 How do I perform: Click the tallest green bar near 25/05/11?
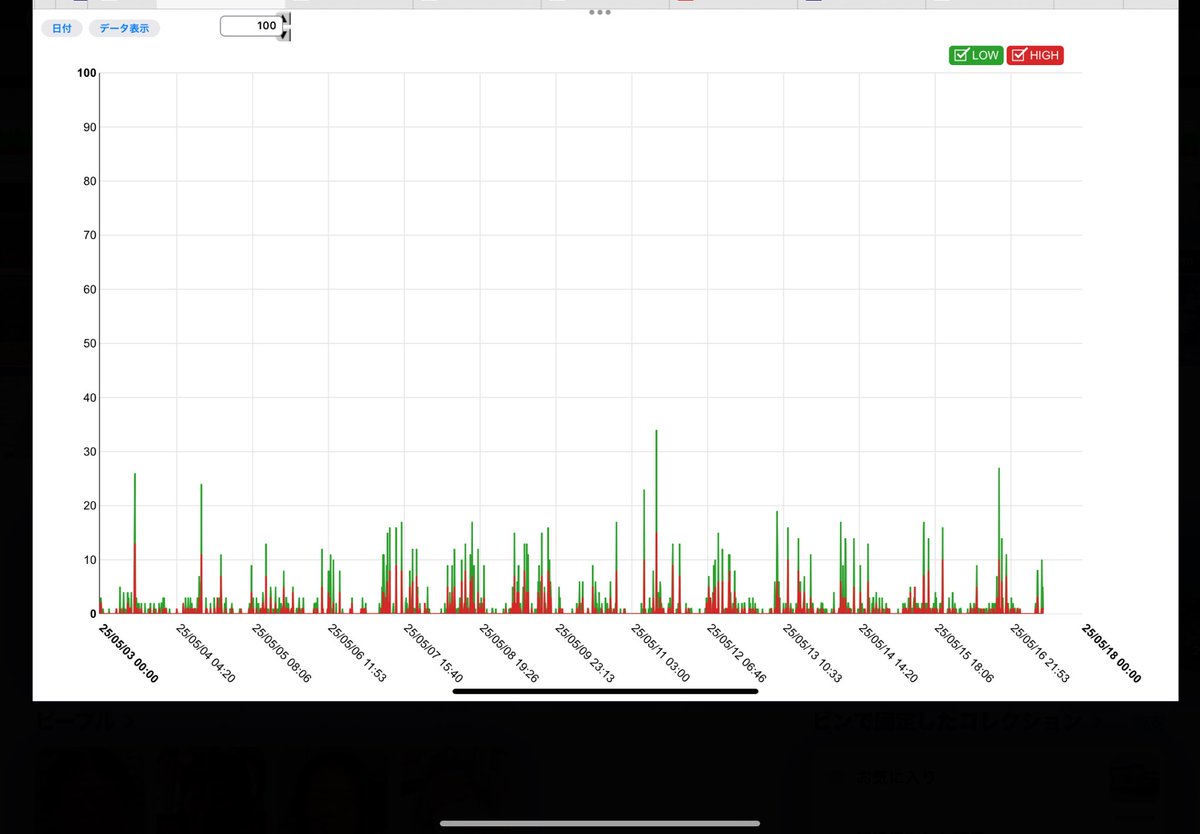656,520
